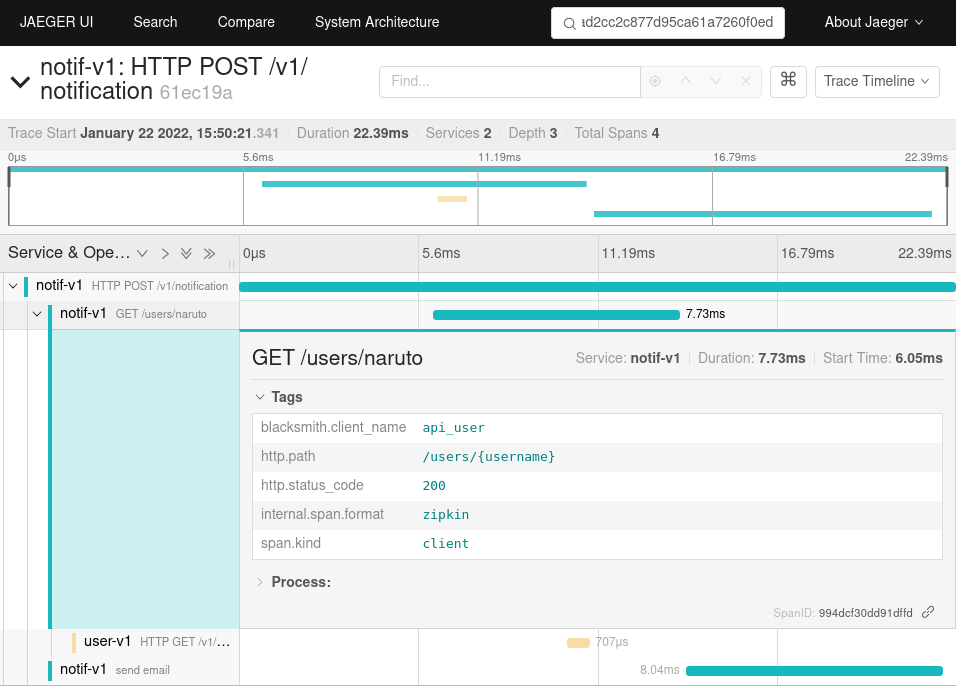956x691 pixels.
Task: Click the http.status_code 200 tag row
Action: pyautogui.click(x=597, y=486)
